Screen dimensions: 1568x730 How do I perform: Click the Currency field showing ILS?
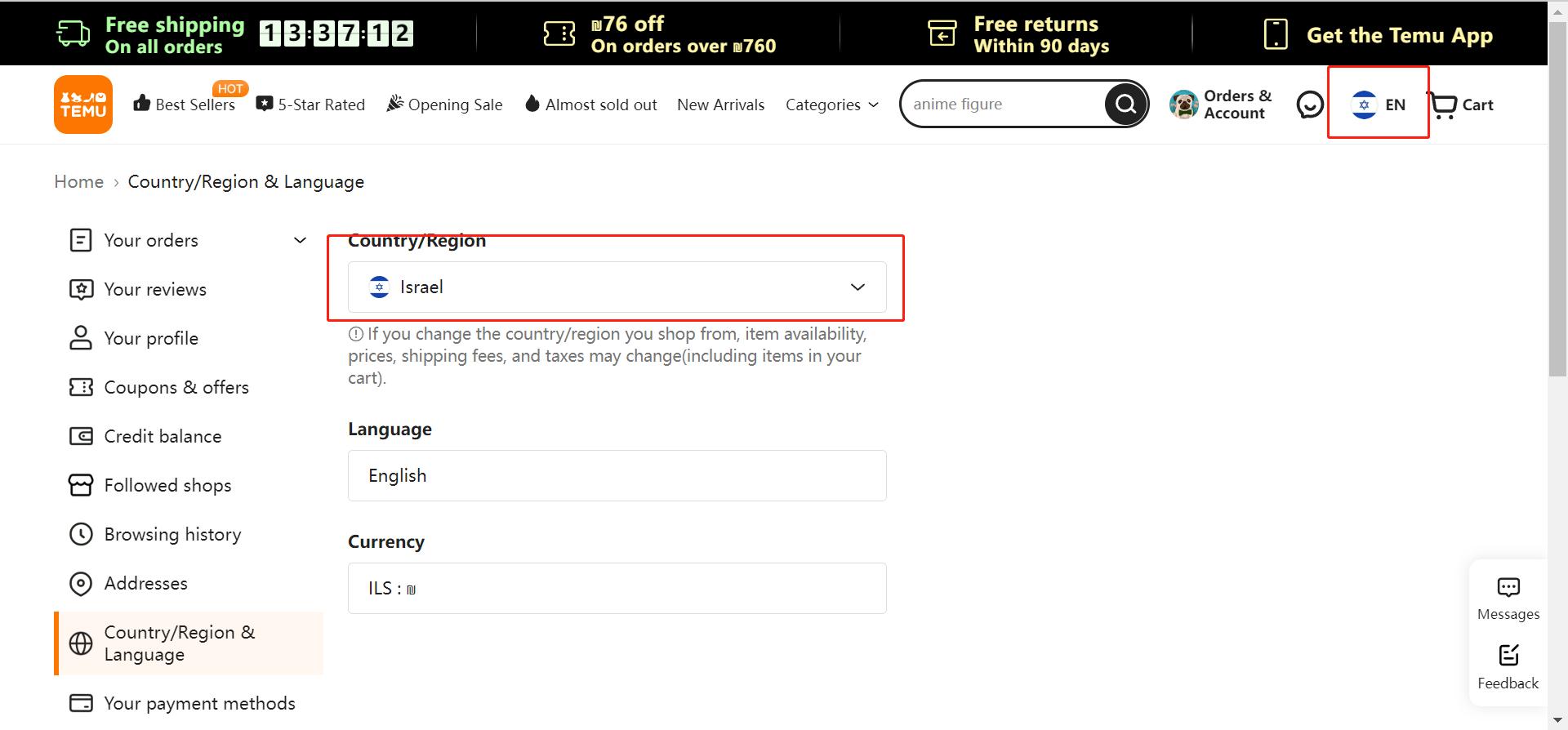click(617, 588)
